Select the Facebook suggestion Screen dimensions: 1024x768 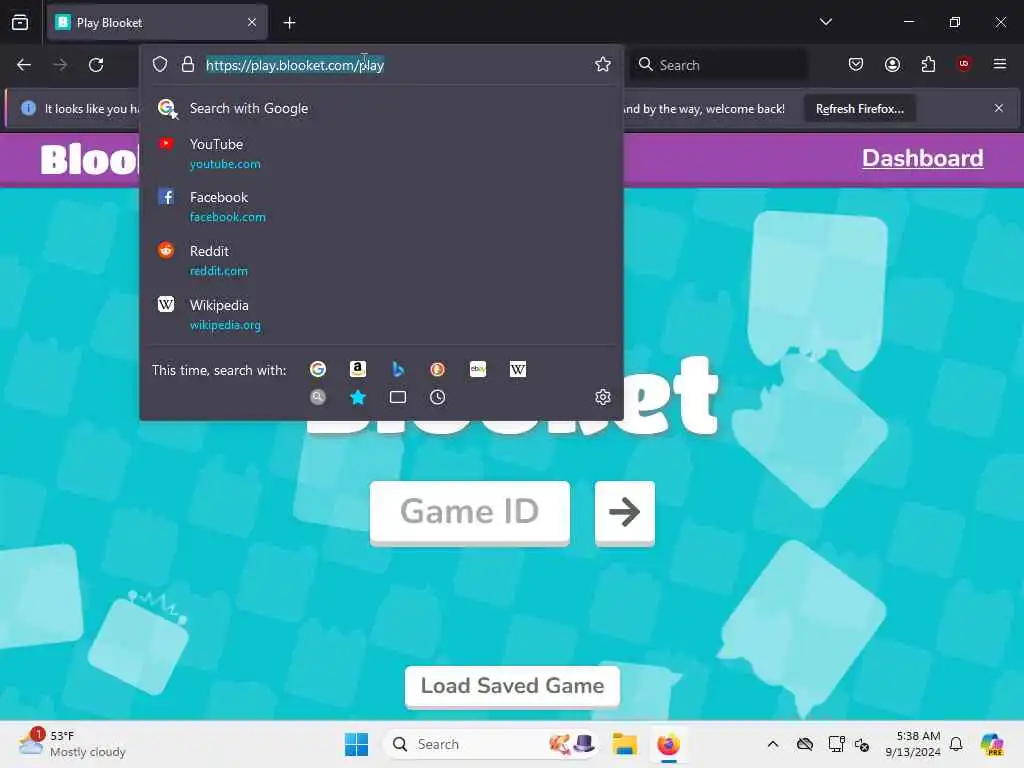[381, 206]
